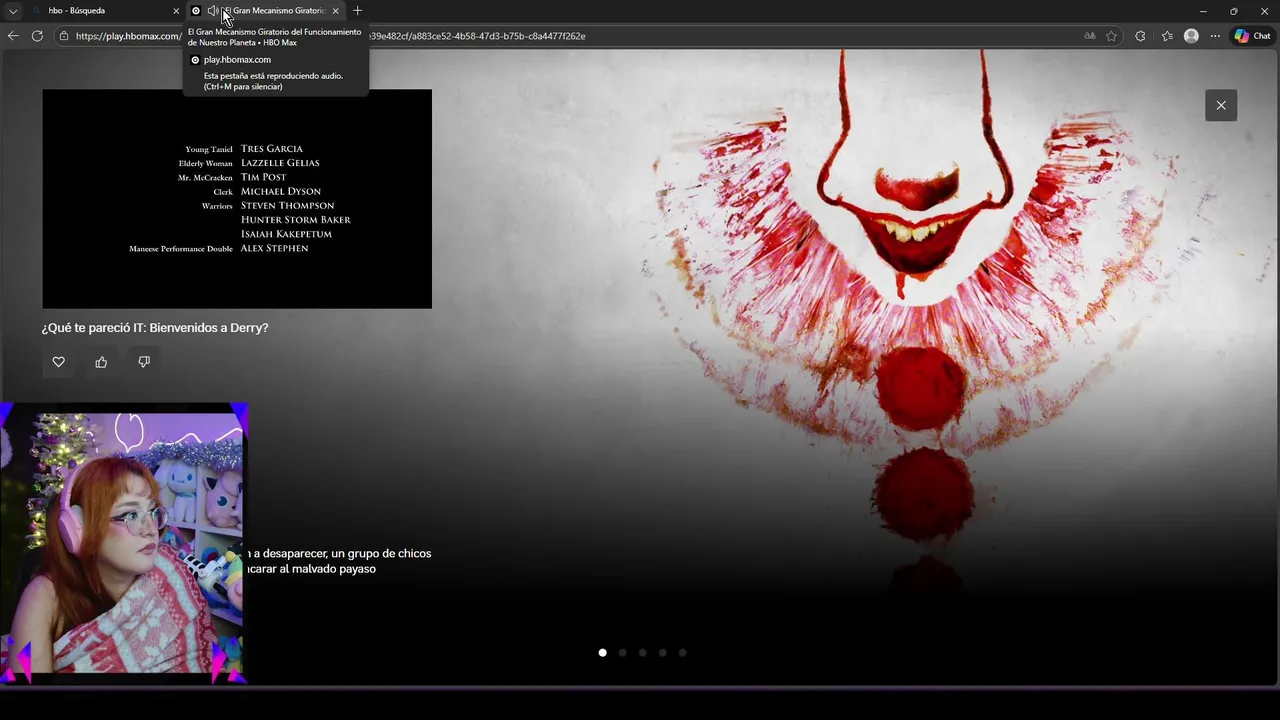Bookmark this page with the star icon
The height and width of the screenshot is (720, 1280).
pyautogui.click(x=1111, y=36)
